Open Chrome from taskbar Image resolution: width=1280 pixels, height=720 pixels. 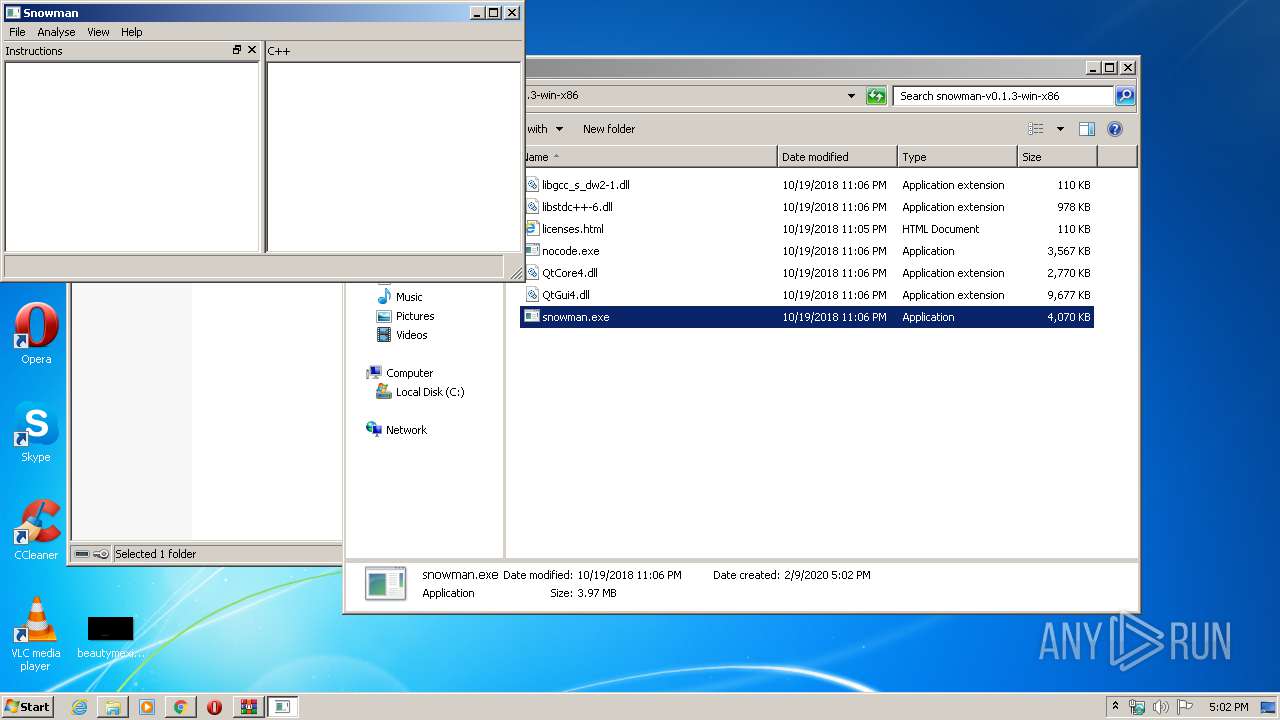180,707
